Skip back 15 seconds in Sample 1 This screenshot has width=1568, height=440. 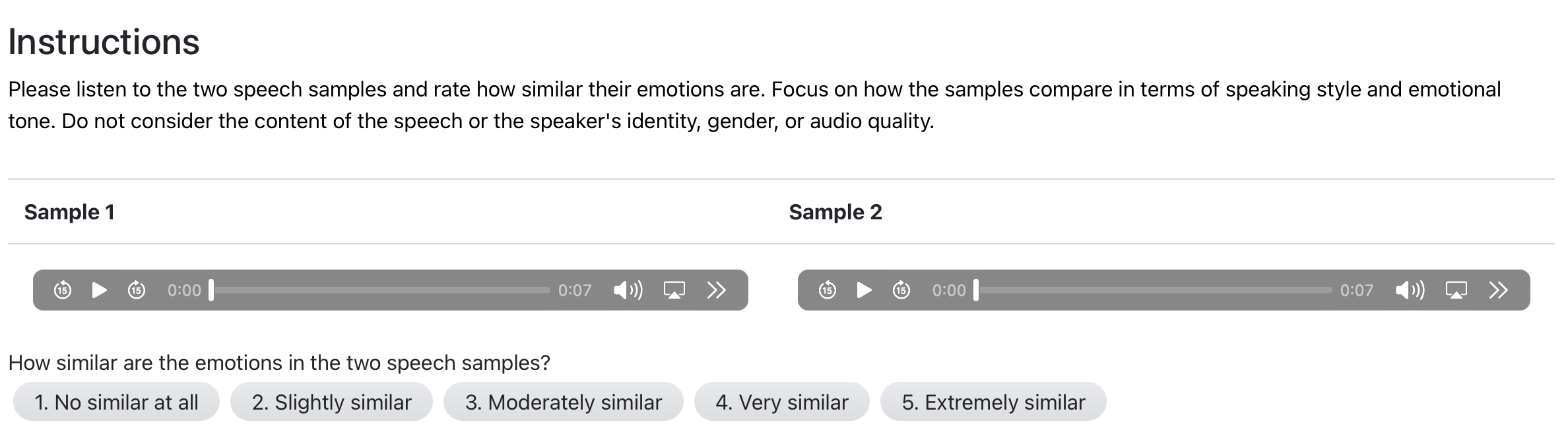pyautogui.click(x=63, y=290)
